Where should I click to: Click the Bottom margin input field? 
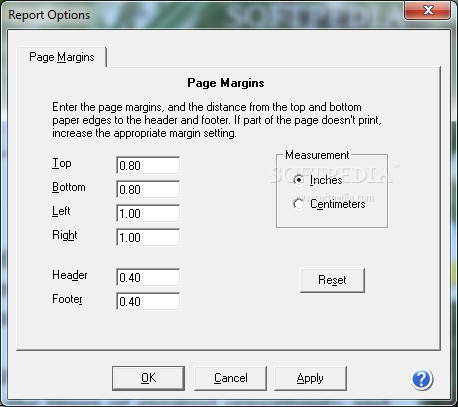pos(148,189)
